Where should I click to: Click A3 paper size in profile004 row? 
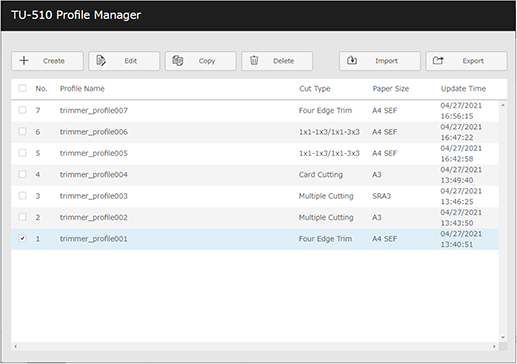point(377,174)
